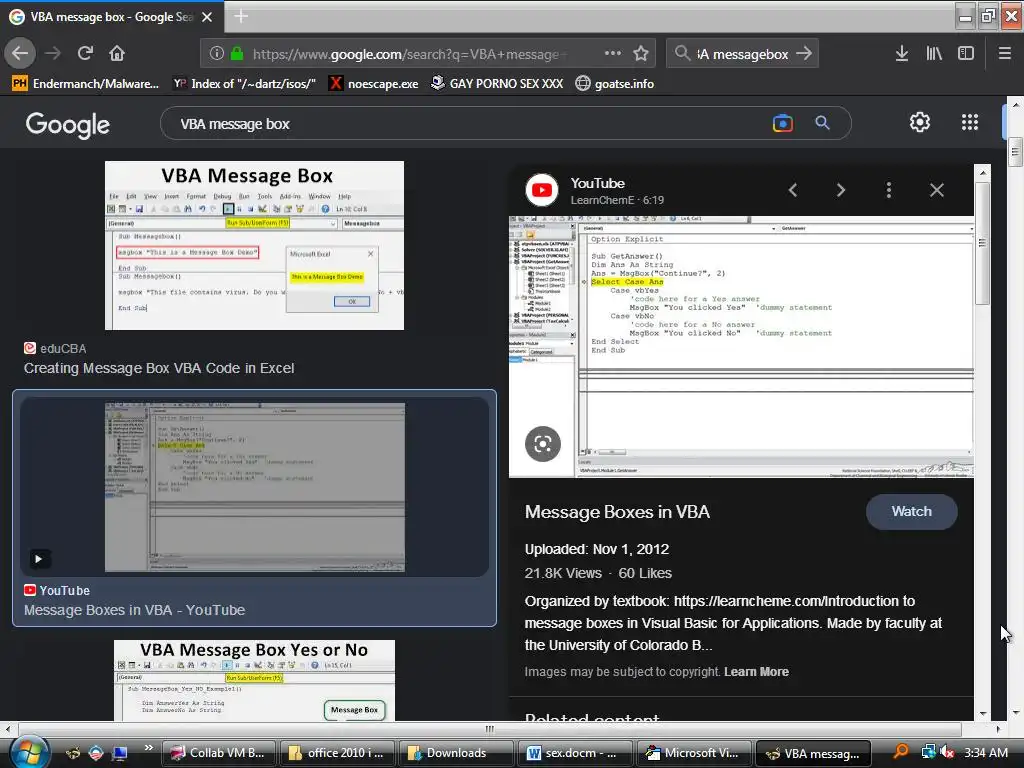
Task: Click the Lens search-inside-image button on preview
Action: click(x=543, y=444)
